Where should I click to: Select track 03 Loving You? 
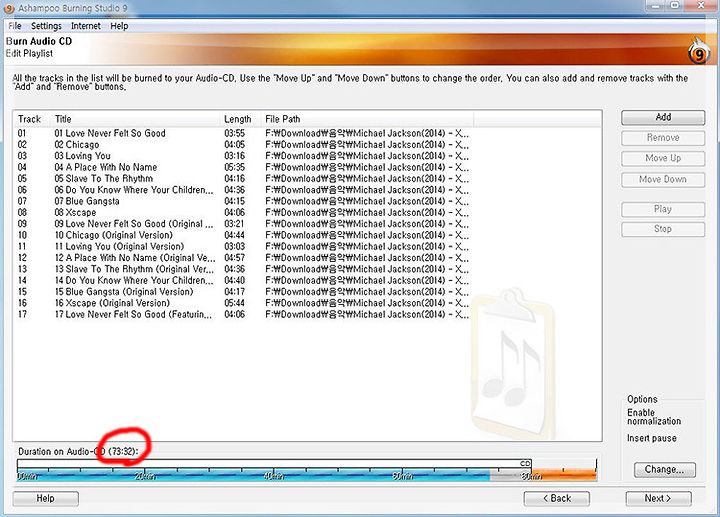tap(243, 156)
